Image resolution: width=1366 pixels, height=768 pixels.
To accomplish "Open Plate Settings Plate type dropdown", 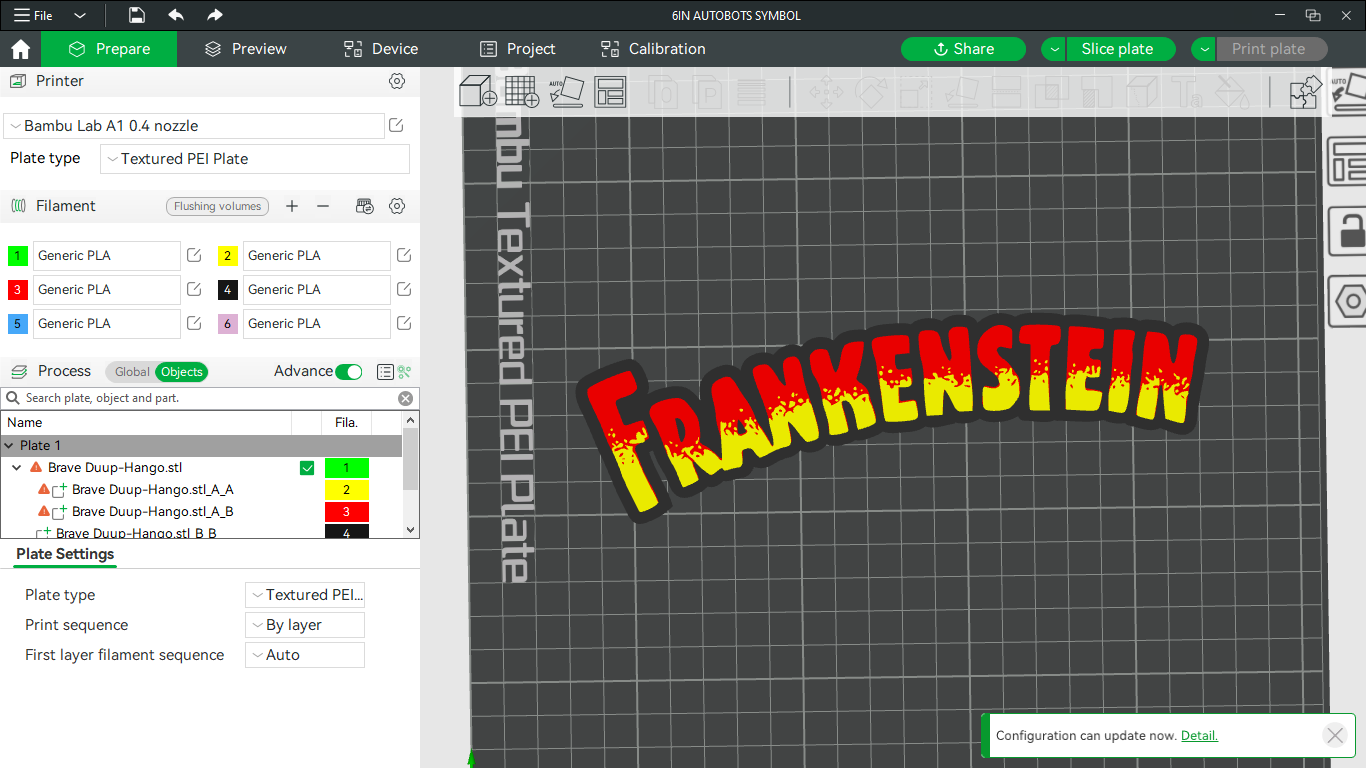I will tap(305, 595).
